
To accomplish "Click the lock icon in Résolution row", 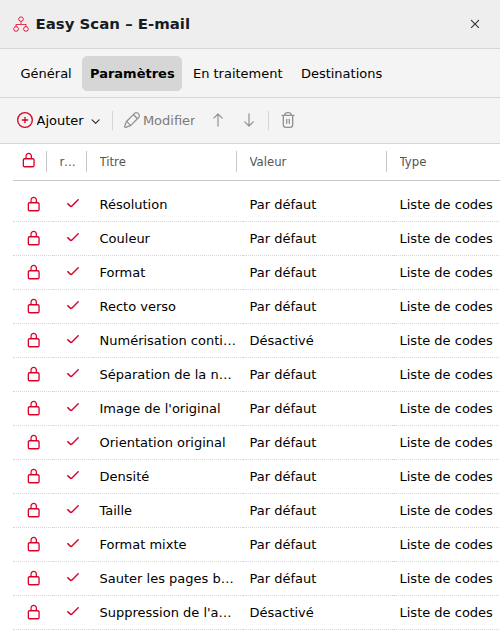I will (34, 204).
